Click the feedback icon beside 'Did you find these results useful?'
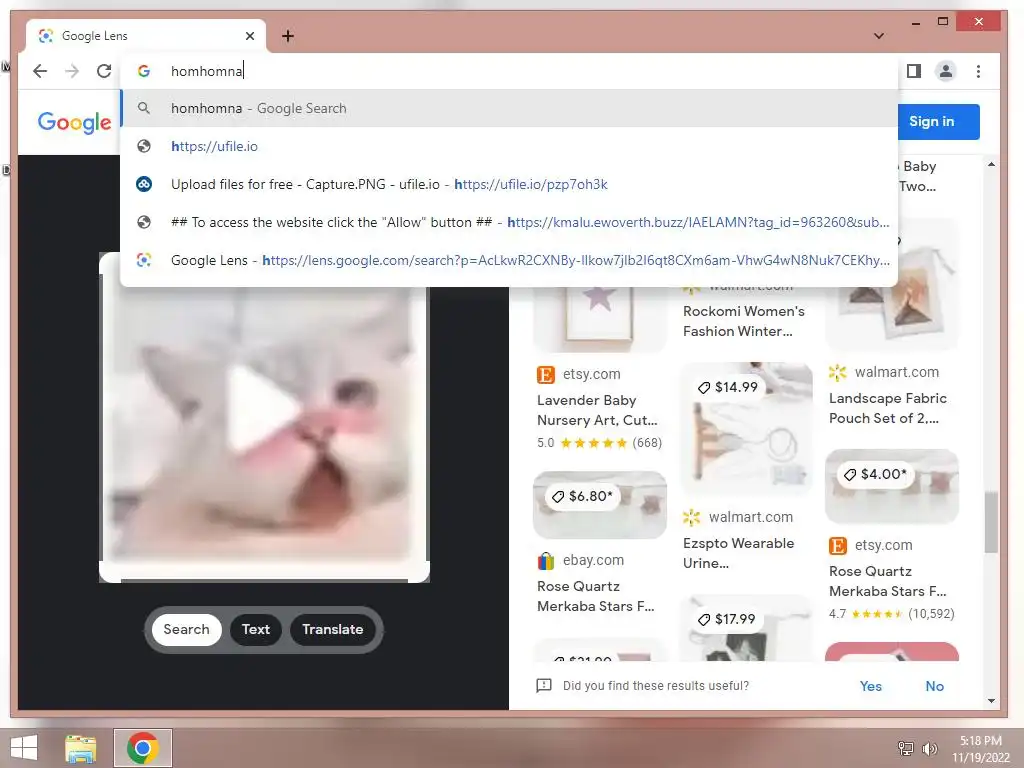The height and width of the screenshot is (768, 1024). point(543,686)
